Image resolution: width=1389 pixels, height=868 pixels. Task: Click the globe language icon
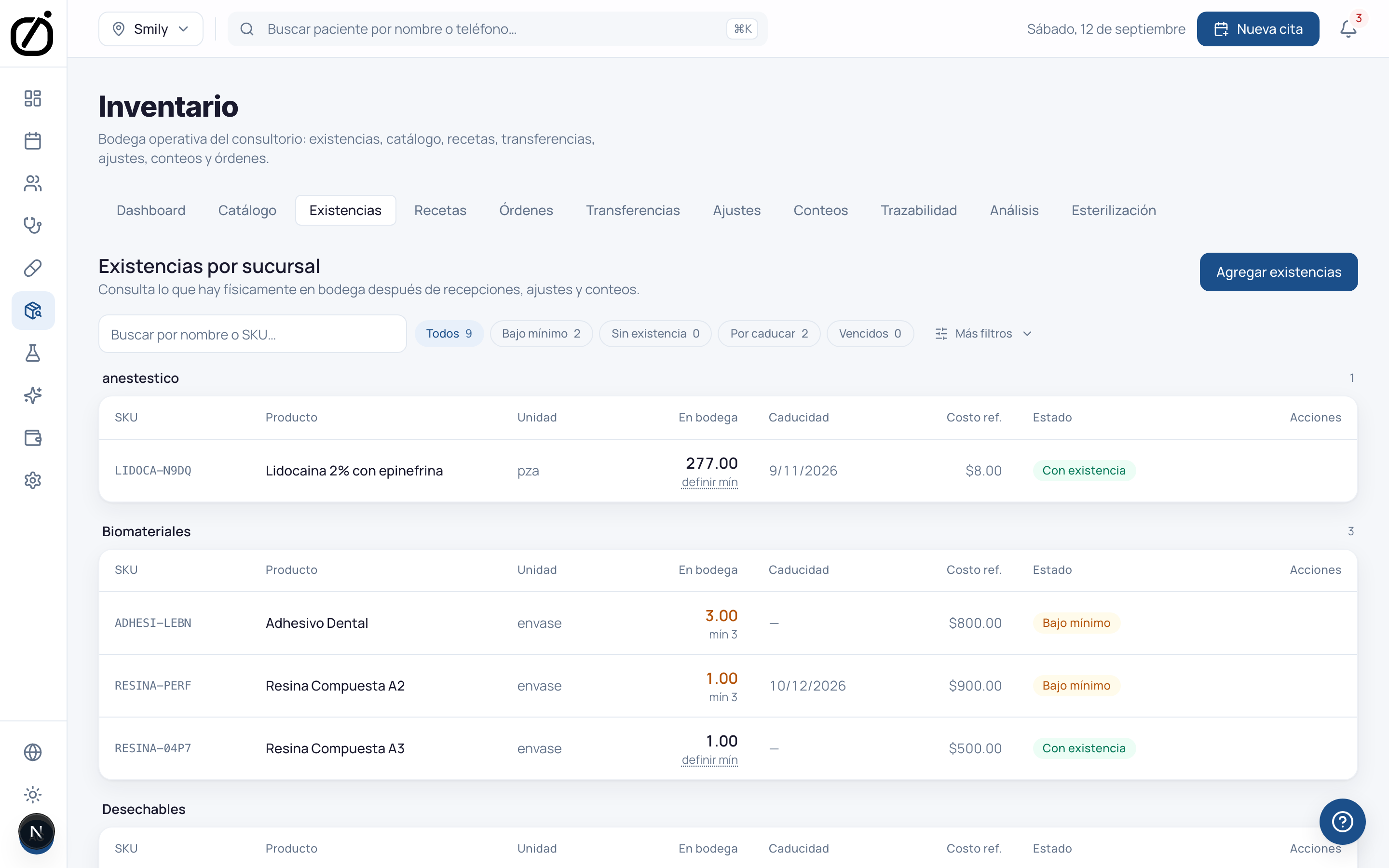tap(33, 752)
